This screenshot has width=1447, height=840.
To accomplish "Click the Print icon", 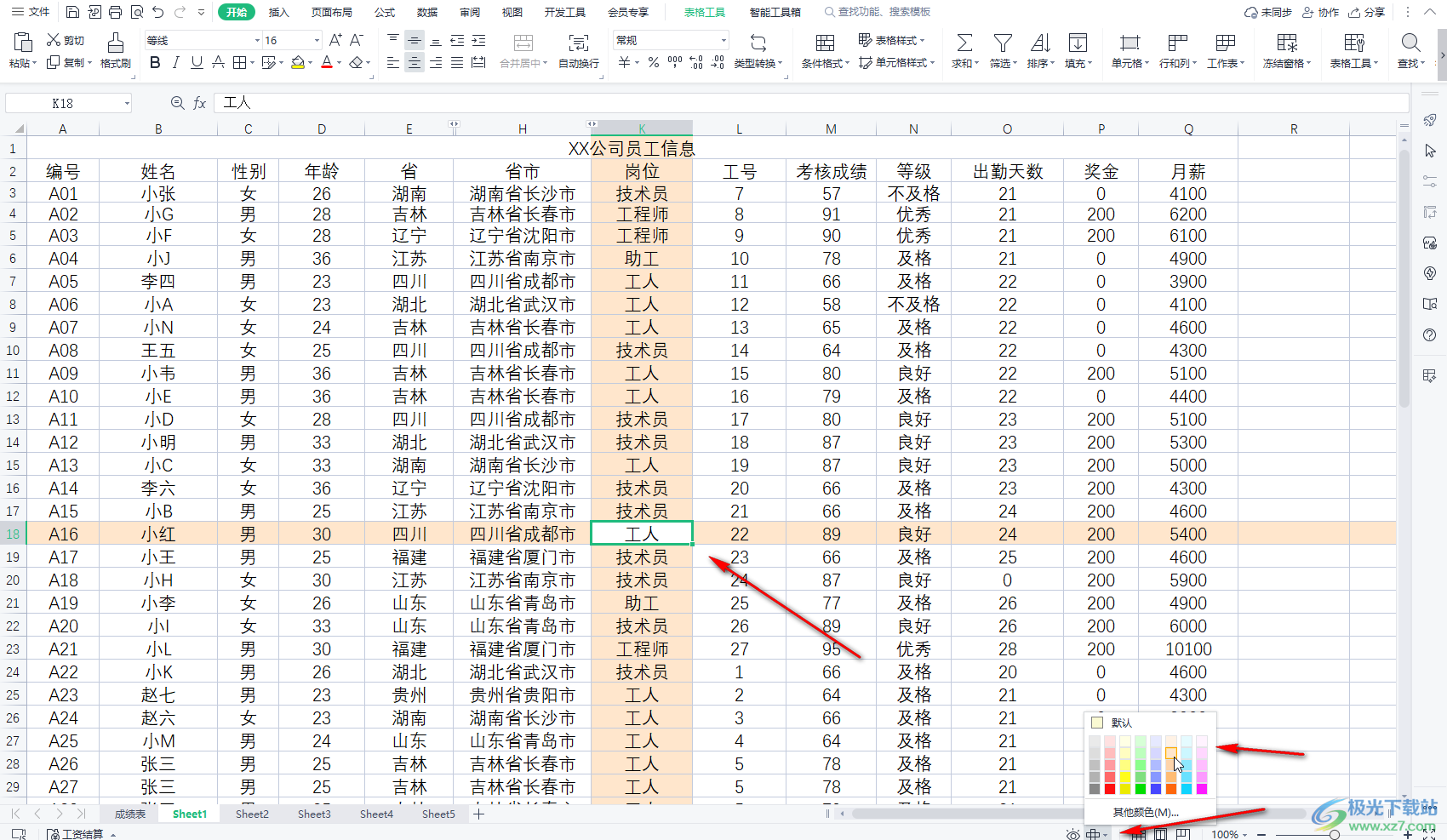I will pos(115,12).
